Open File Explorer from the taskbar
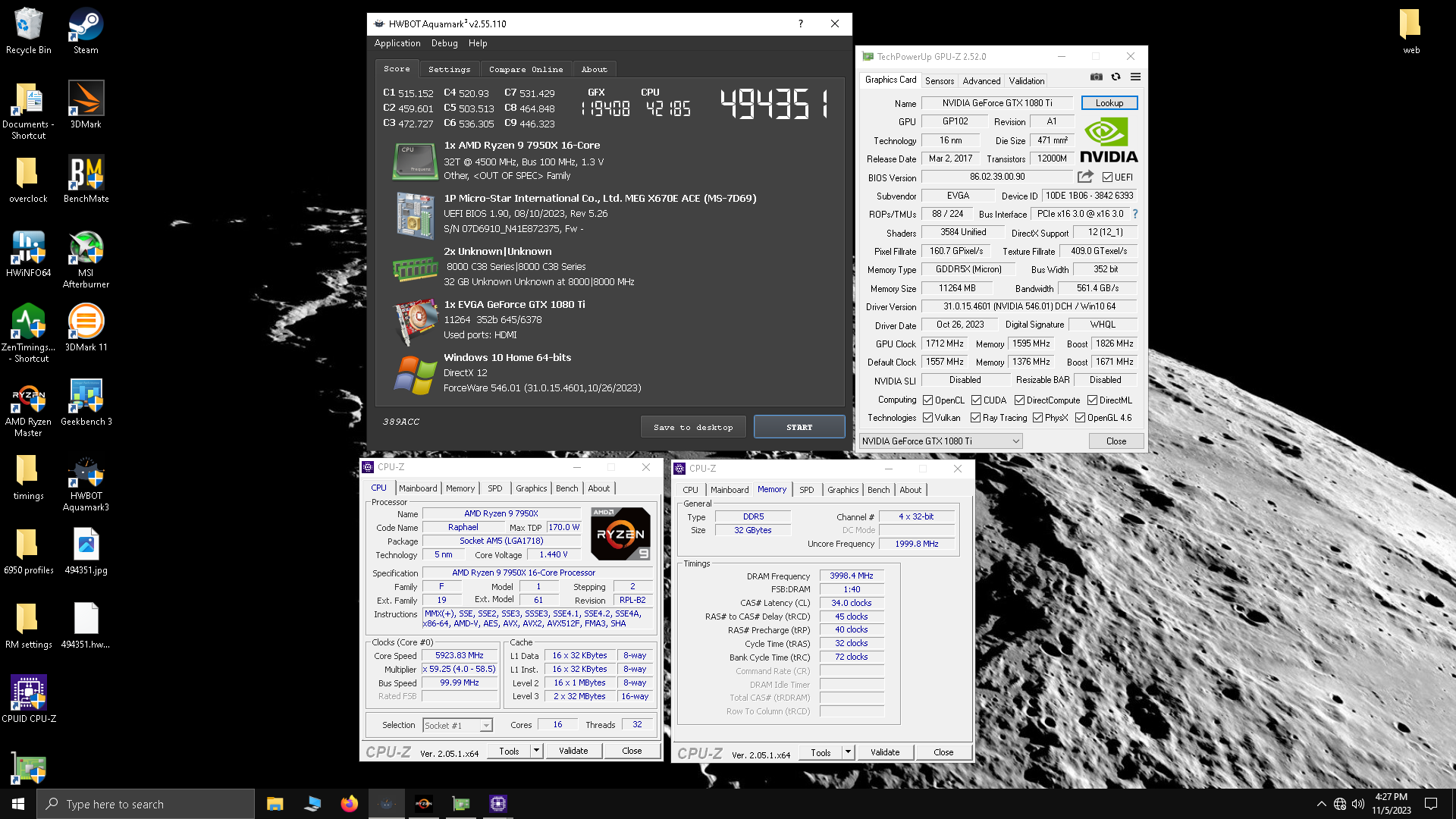The width and height of the screenshot is (1456, 819). click(275, 804)
